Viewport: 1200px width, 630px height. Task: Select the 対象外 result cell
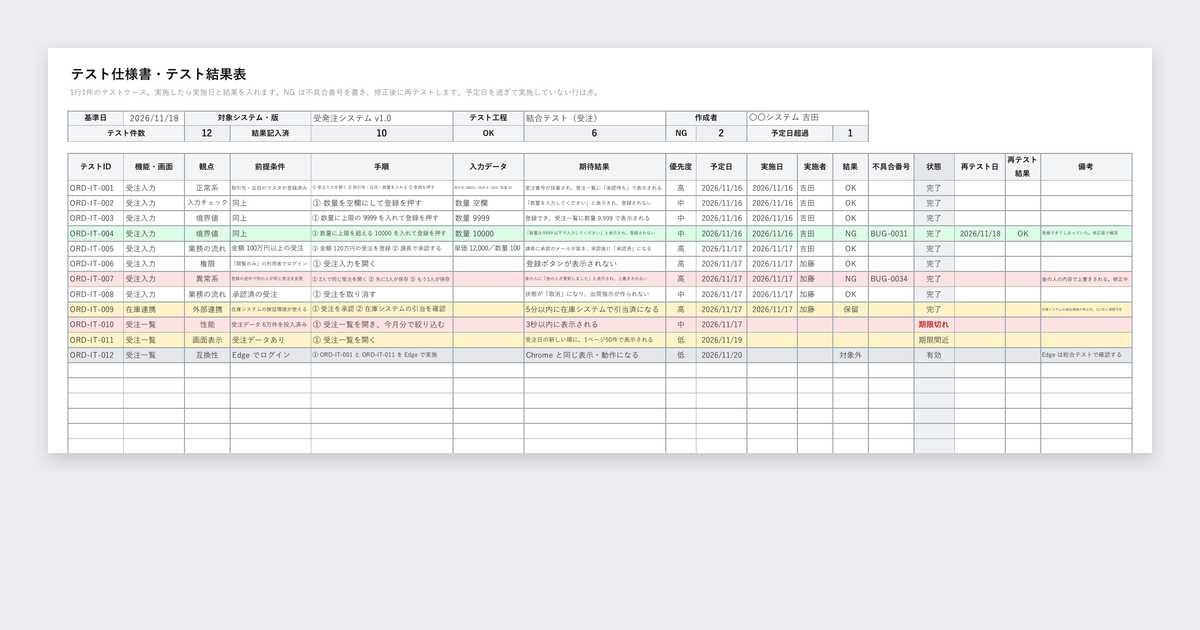click(x=850, y=355)
